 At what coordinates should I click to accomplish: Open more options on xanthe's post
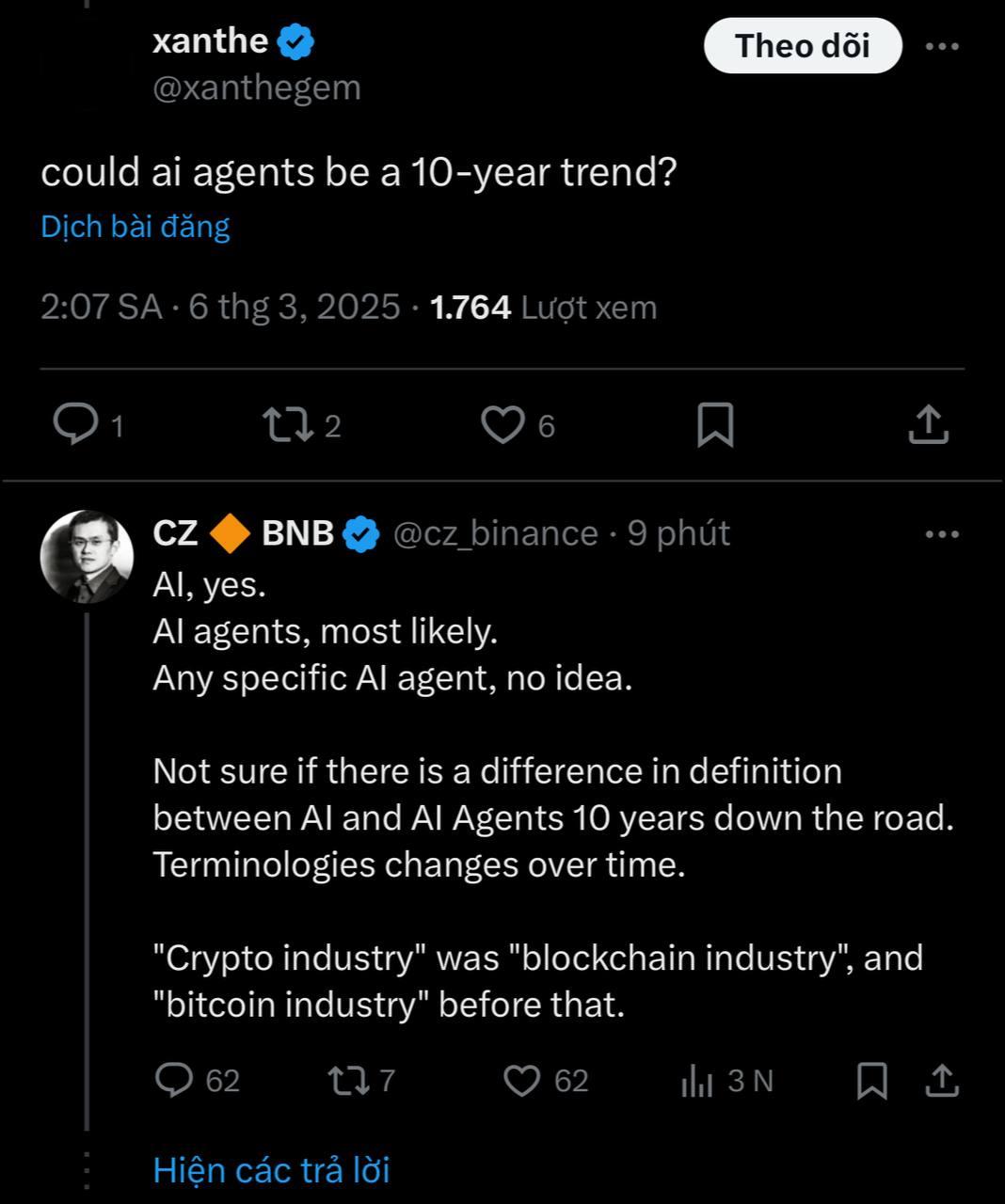point(942,45)
